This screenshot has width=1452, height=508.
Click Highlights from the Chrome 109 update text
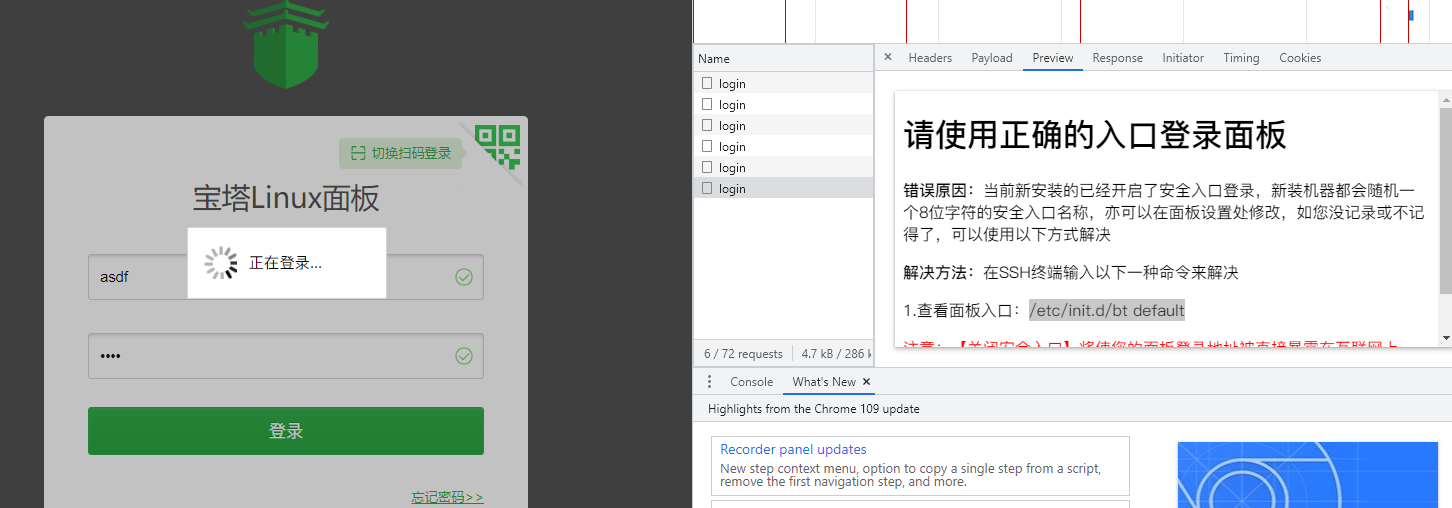click(814, 409)
